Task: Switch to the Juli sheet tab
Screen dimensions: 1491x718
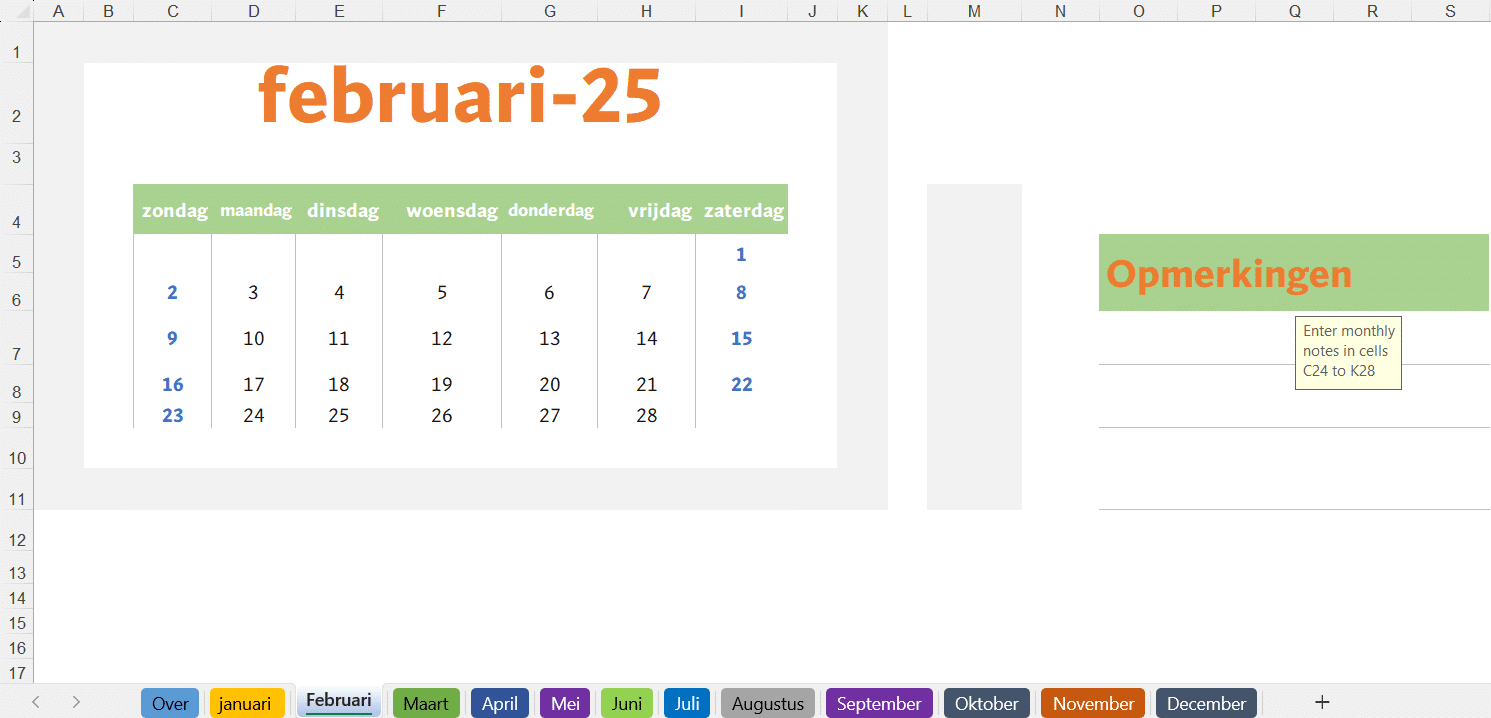Action: point(687,703)
